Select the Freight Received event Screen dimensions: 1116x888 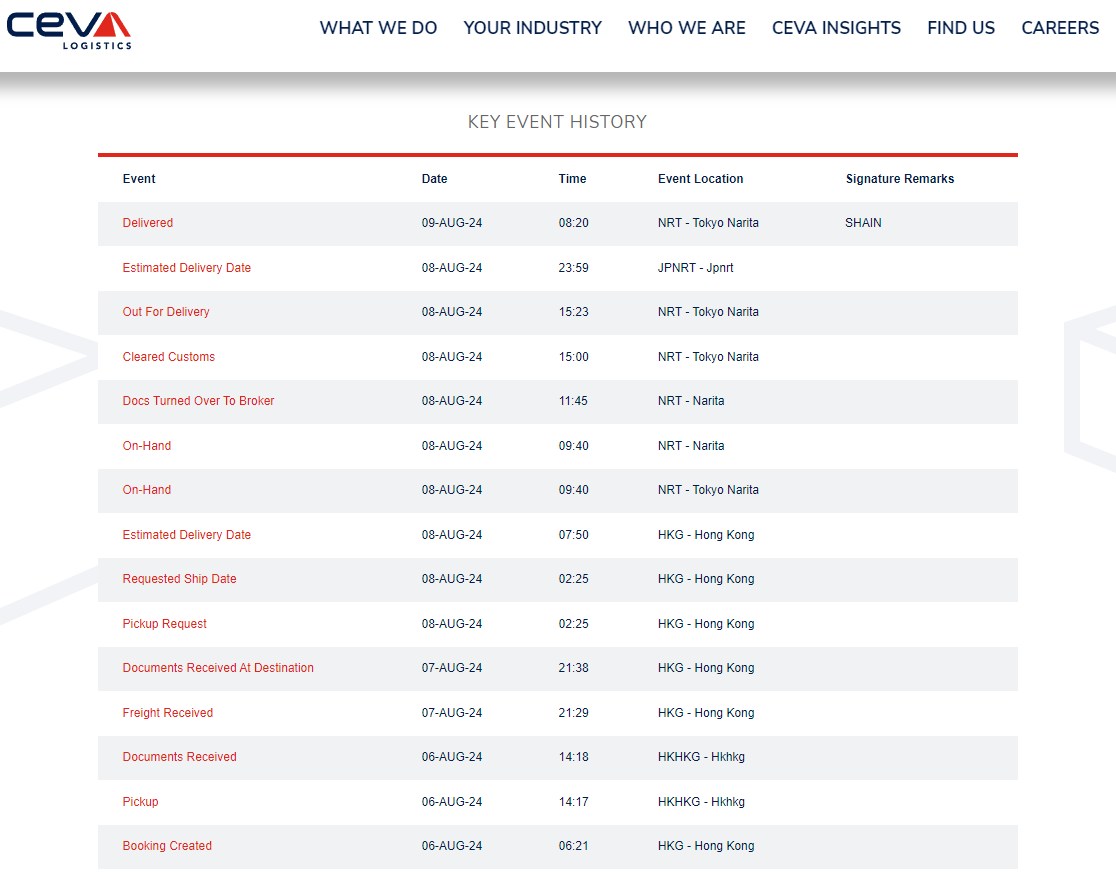click(x=167, y=712)
